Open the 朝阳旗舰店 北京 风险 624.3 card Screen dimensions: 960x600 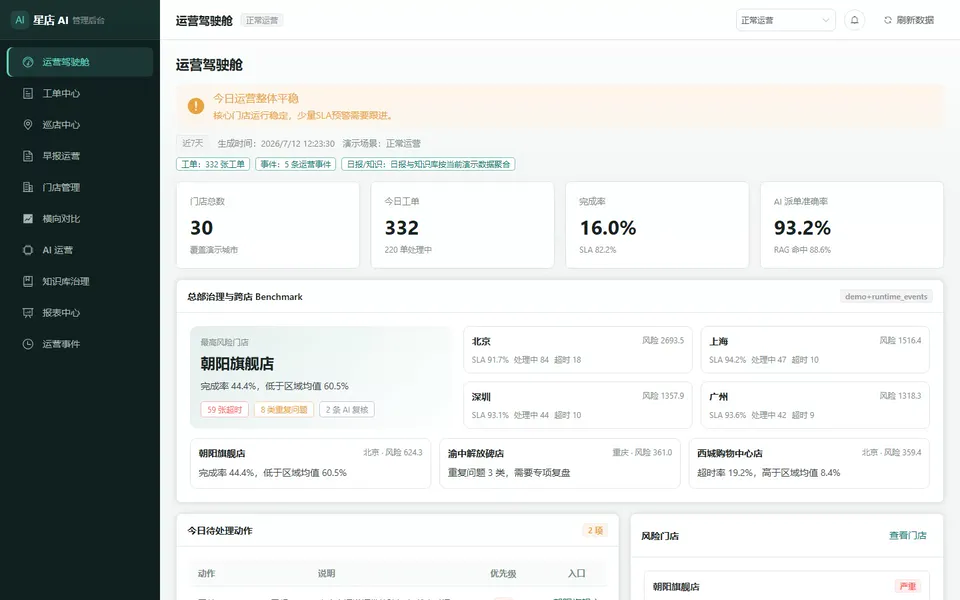pyautogui.click(x=310, y=463)
